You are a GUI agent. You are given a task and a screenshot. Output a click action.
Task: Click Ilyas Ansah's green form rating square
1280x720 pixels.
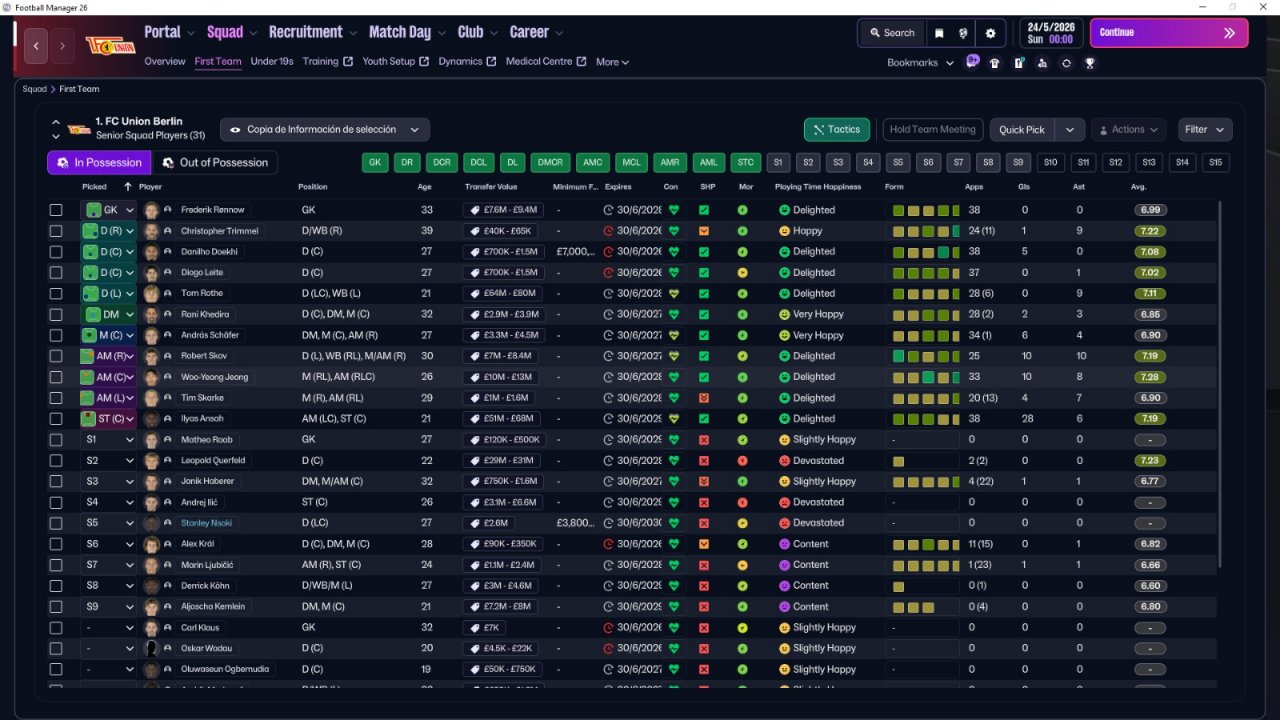tap(898, 419)
